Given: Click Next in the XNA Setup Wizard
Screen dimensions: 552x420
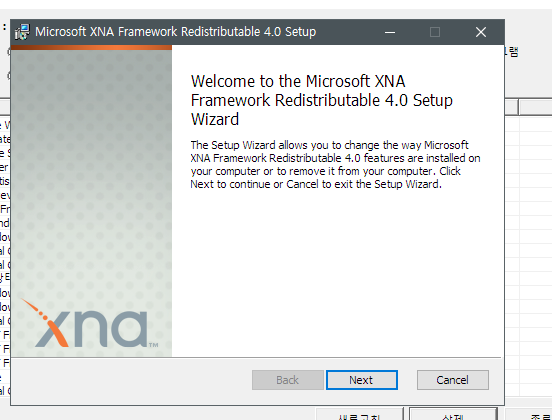Looking at the screenshot, I should pyautogui.click(x=362, y=380).
